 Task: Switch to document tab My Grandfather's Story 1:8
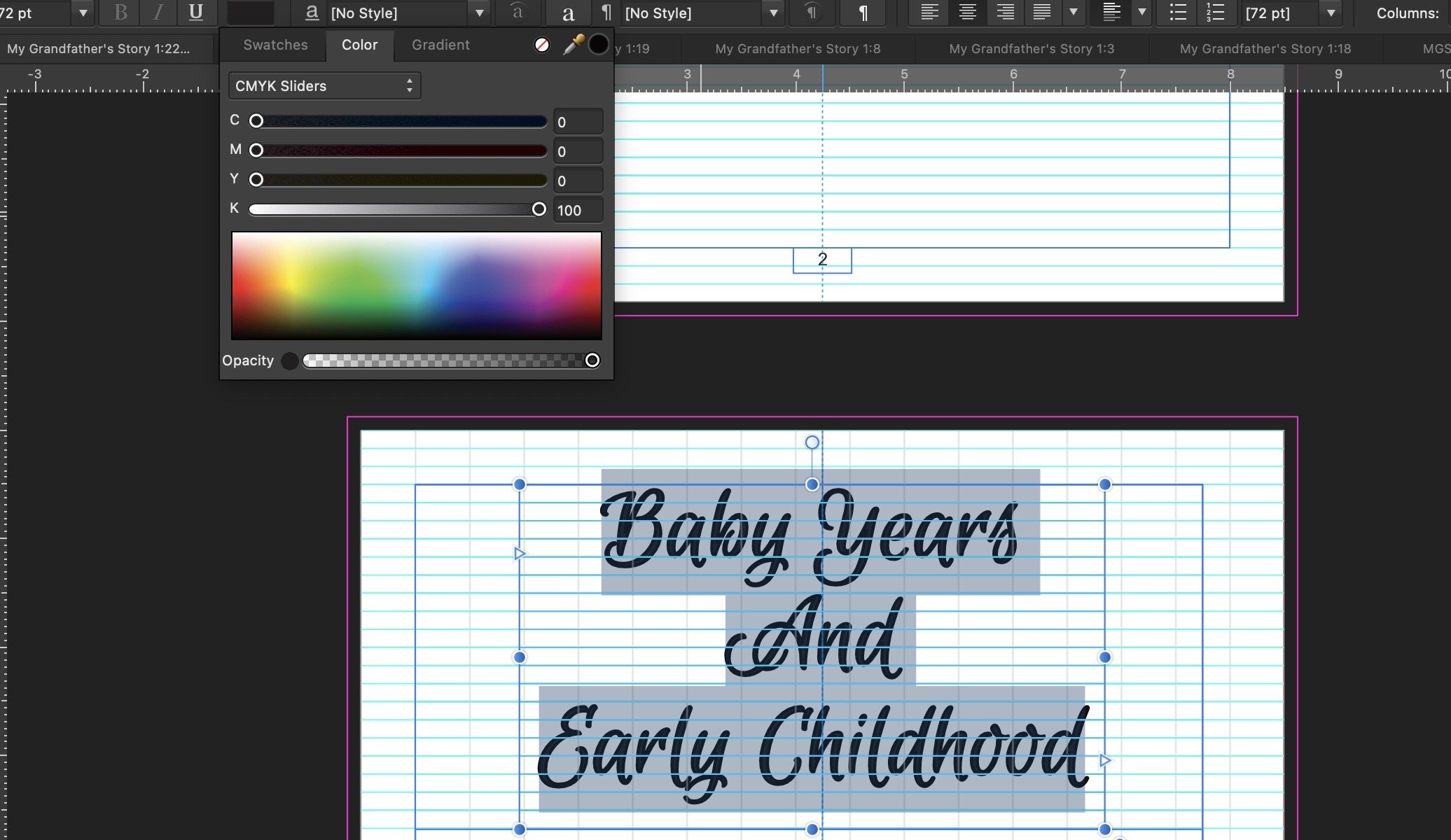point(798,48)
